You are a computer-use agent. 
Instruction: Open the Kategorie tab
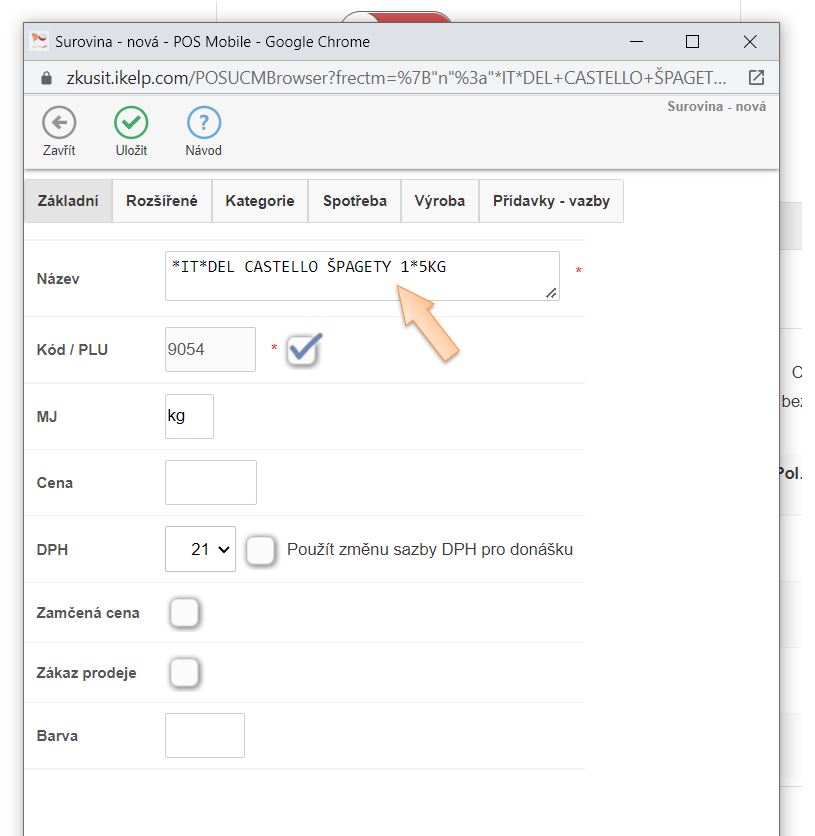click(x=260, y=201)
